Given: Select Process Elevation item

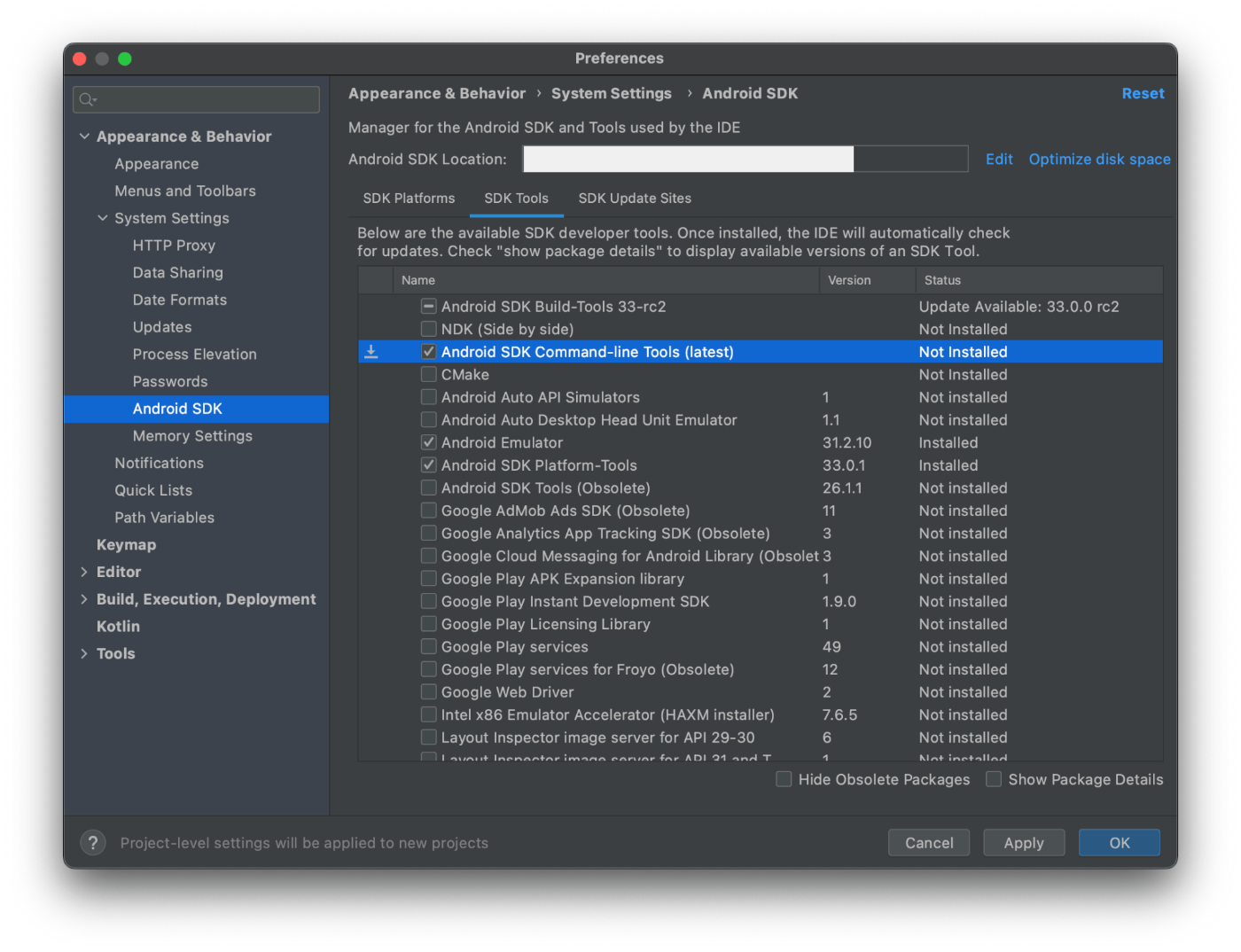Looking at the screenshot, I should point(195,355).
